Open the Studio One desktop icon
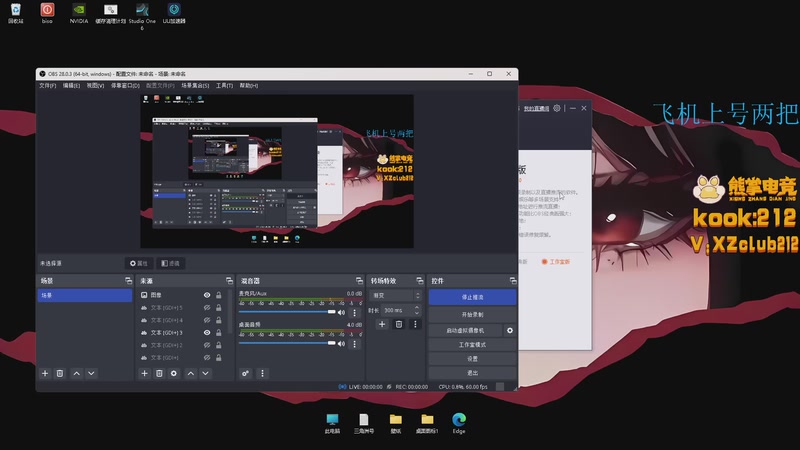 pyautogui.click(x=142, y=15)
